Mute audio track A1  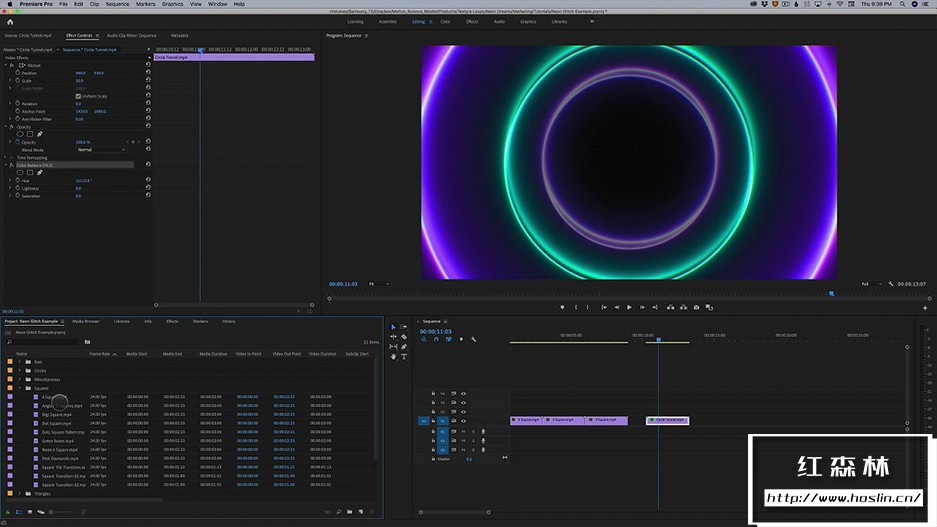pos(463,432)
